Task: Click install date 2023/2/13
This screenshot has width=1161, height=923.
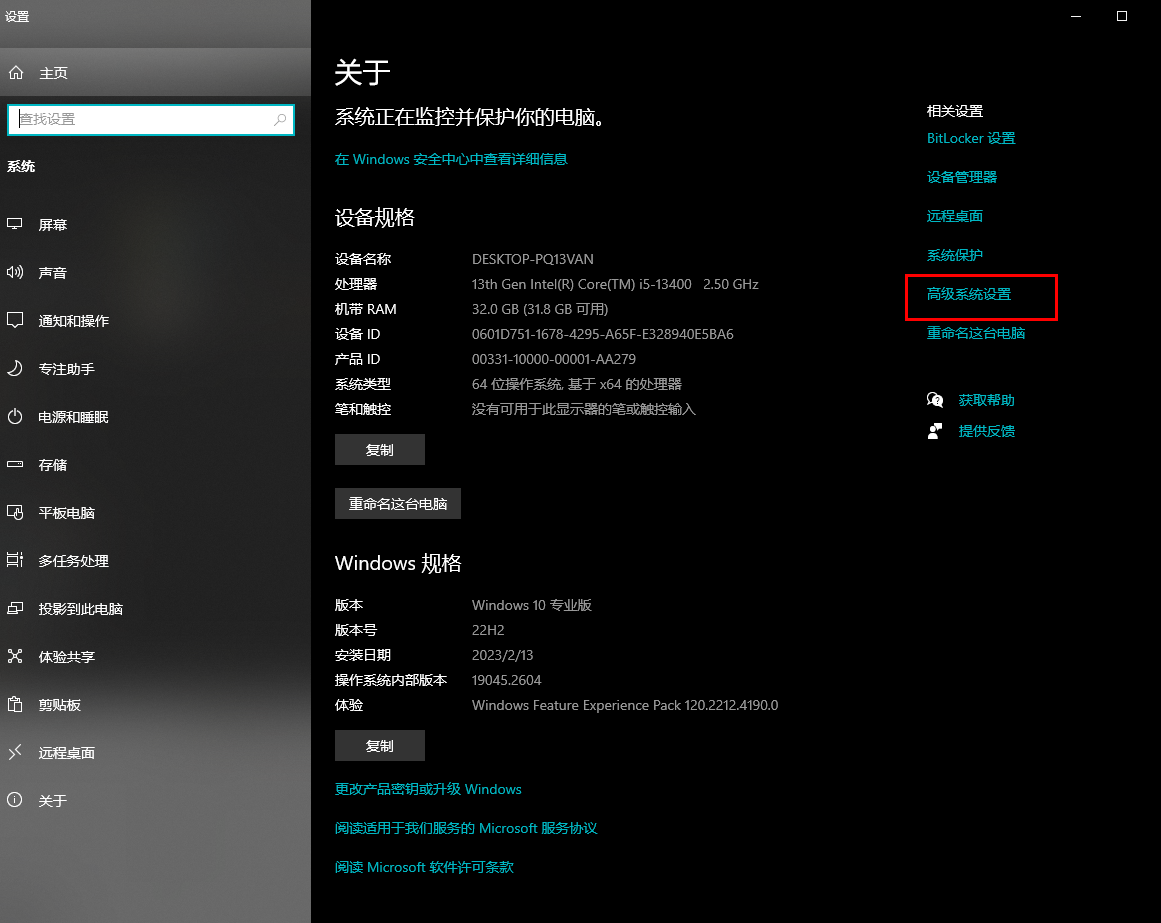Action: pos(502,655)
